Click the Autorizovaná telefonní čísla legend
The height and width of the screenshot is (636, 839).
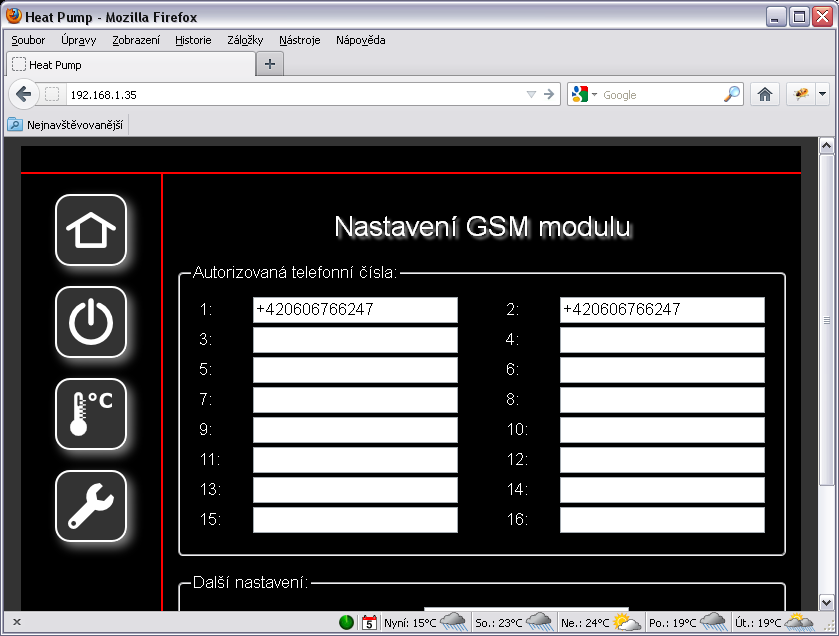coord(295,273)
